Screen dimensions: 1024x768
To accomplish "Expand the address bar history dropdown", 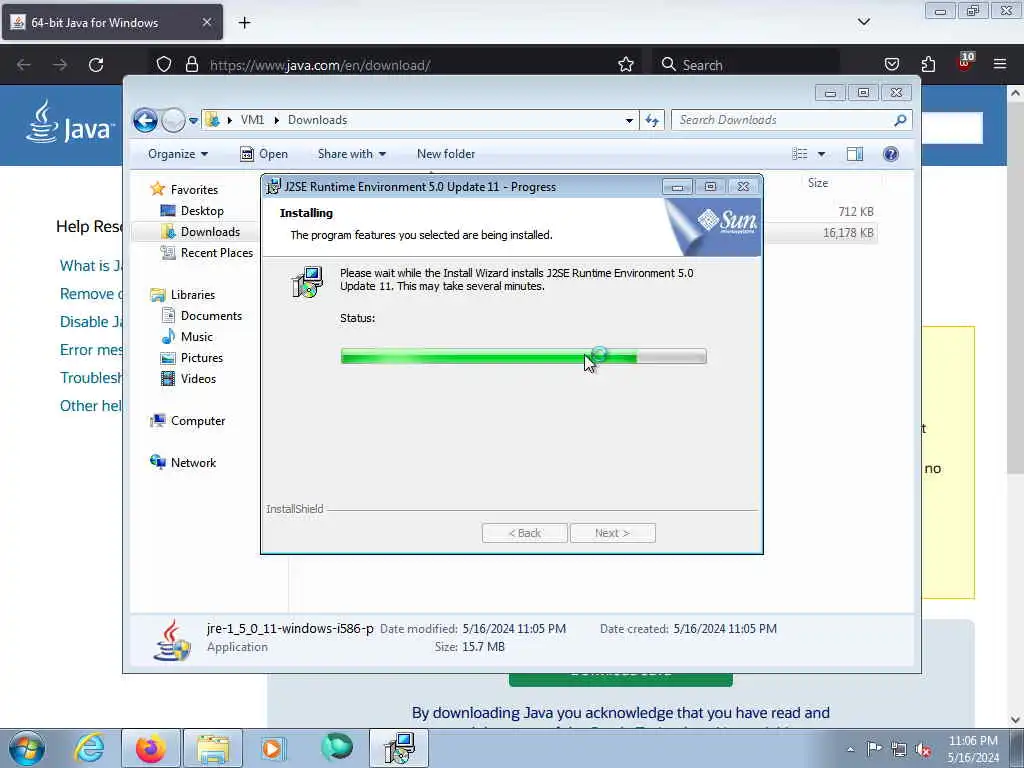I will (x=629, y=120).
